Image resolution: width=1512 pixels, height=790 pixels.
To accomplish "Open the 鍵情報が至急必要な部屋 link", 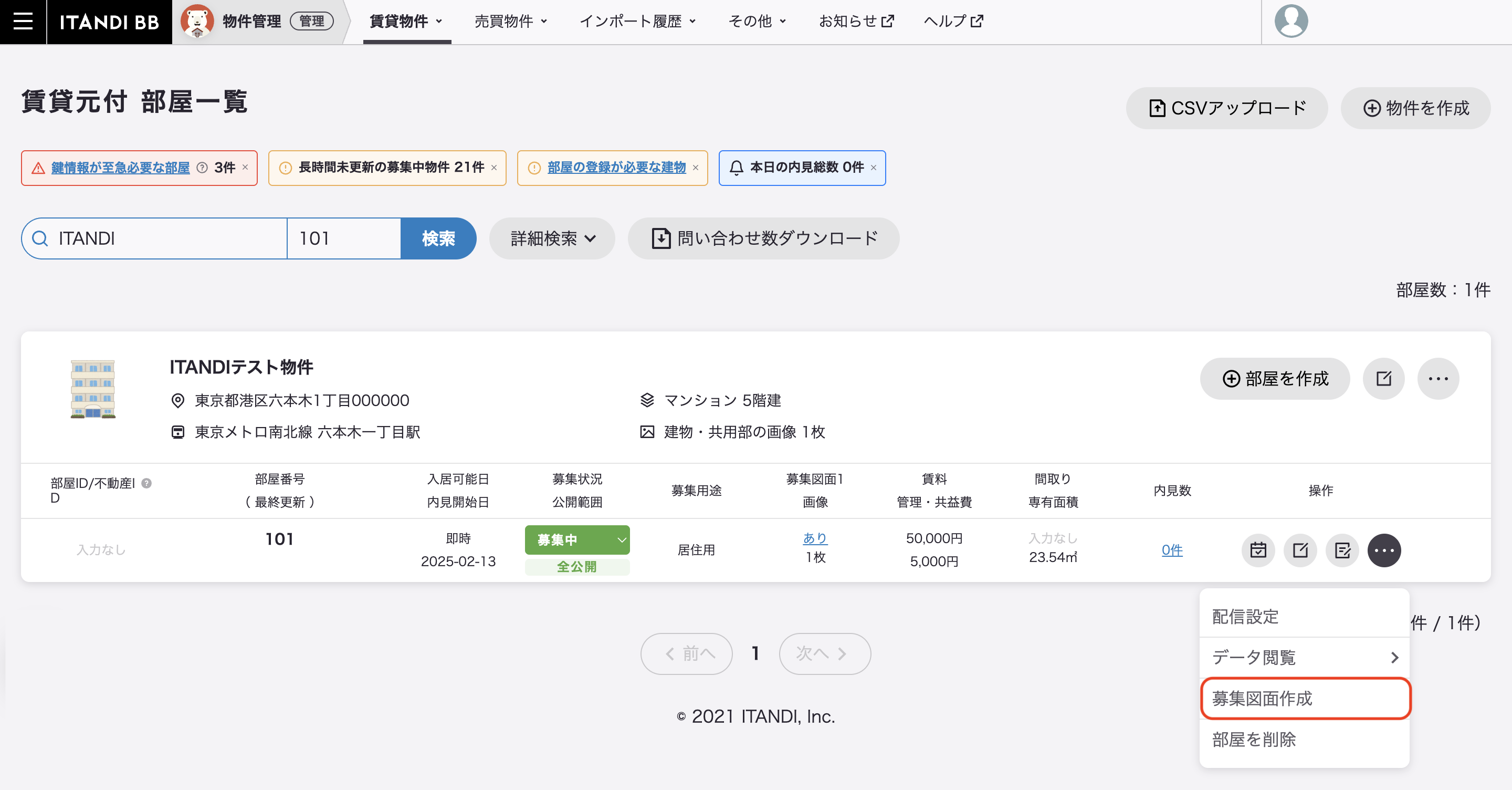I will [120, 168].
